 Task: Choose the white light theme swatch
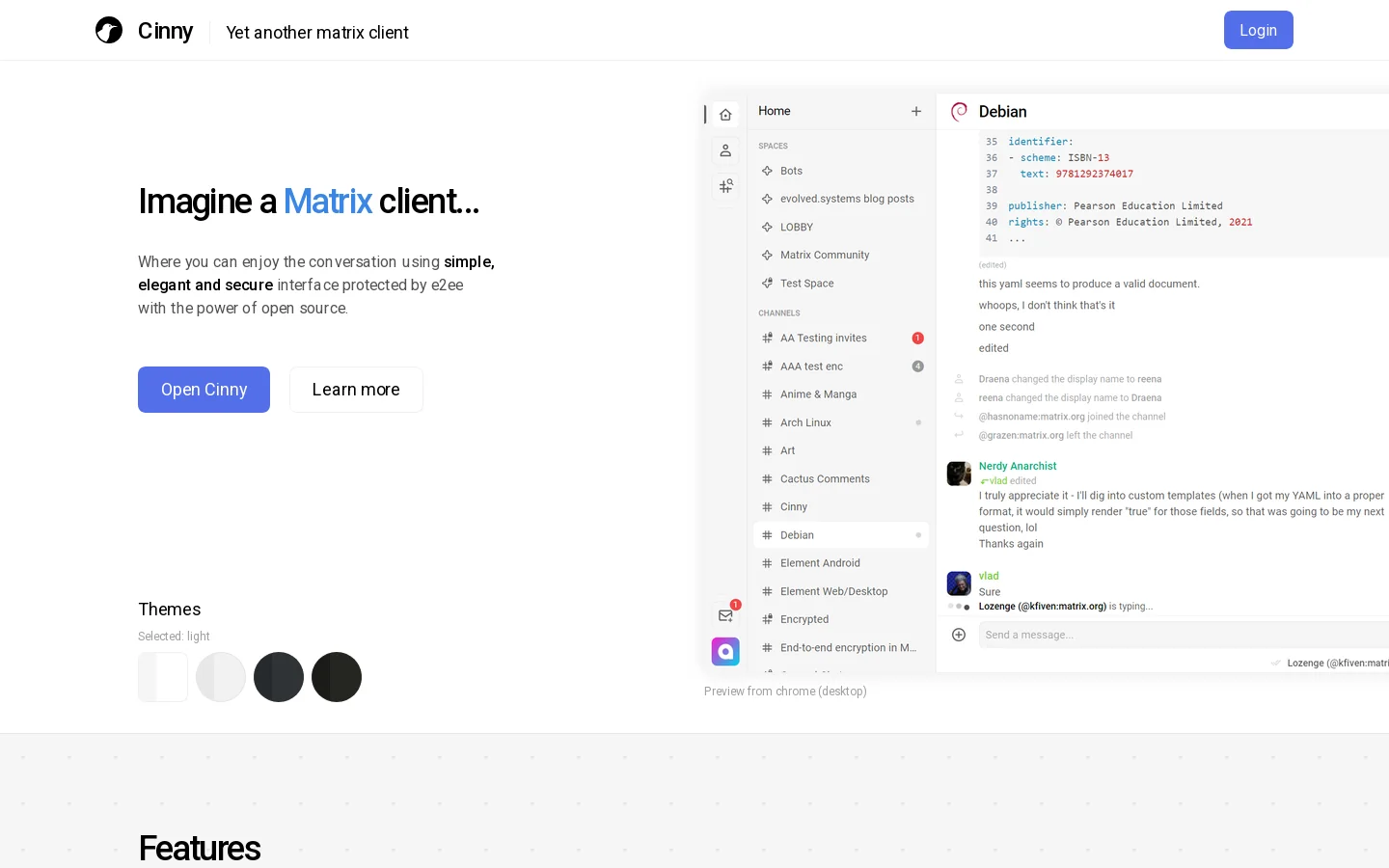163,677
